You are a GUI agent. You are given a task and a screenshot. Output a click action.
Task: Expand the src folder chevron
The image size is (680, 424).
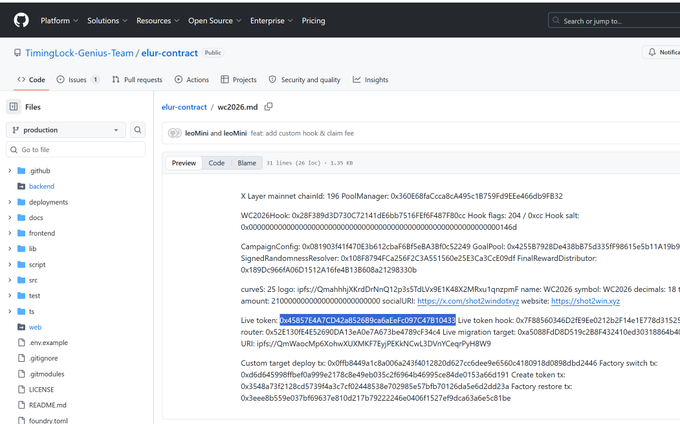click(x=10, y=280)
